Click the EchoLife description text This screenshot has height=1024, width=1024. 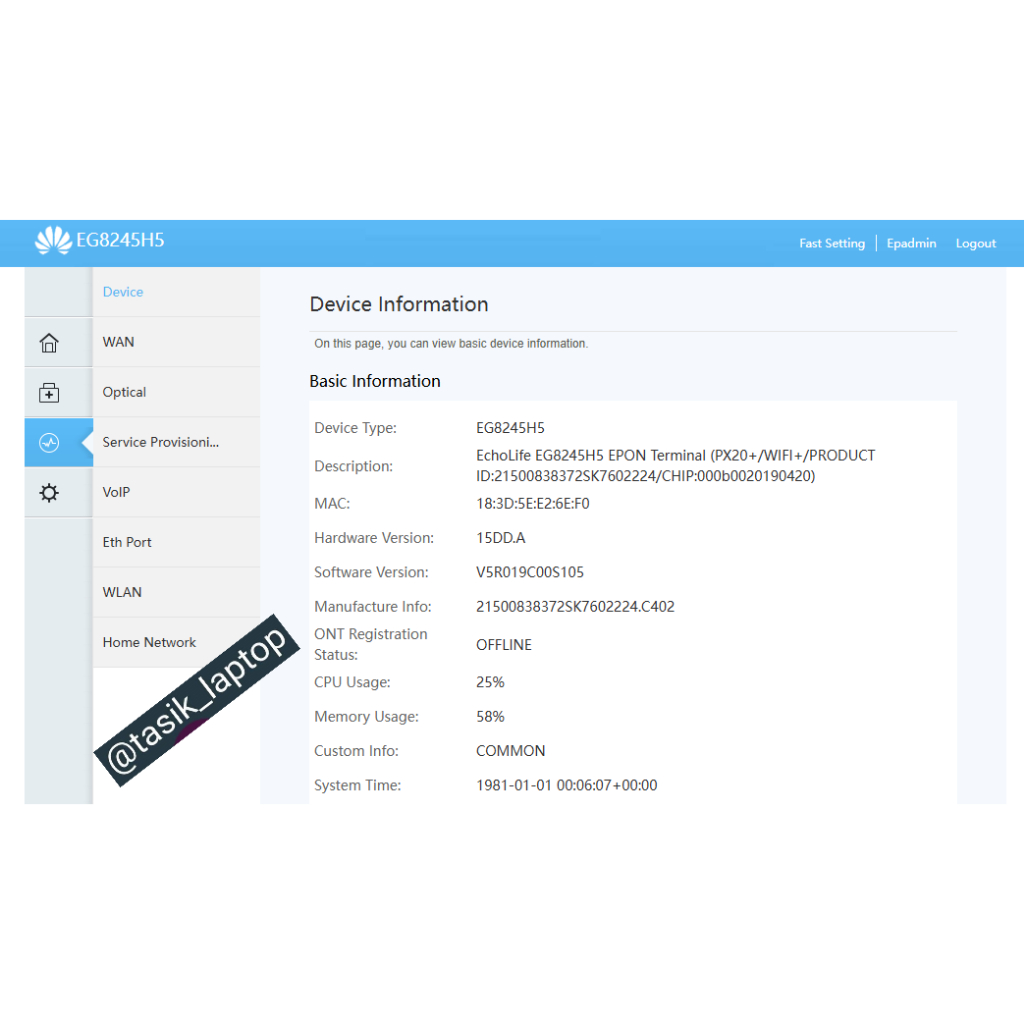click(675, 466)
